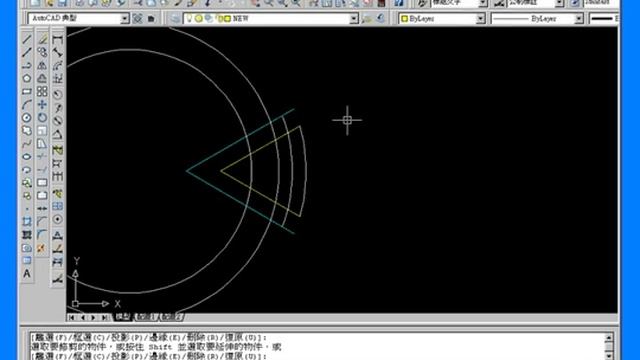Viewport: 640px width, 360px height.
Task: Select the Ellipse tool
Action: tap(27, 157)
